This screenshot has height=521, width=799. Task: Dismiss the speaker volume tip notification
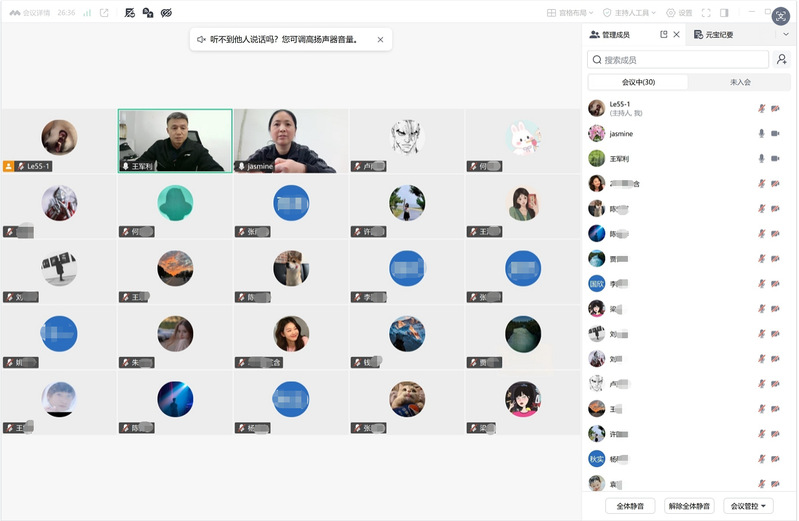(x=380, y=39)
